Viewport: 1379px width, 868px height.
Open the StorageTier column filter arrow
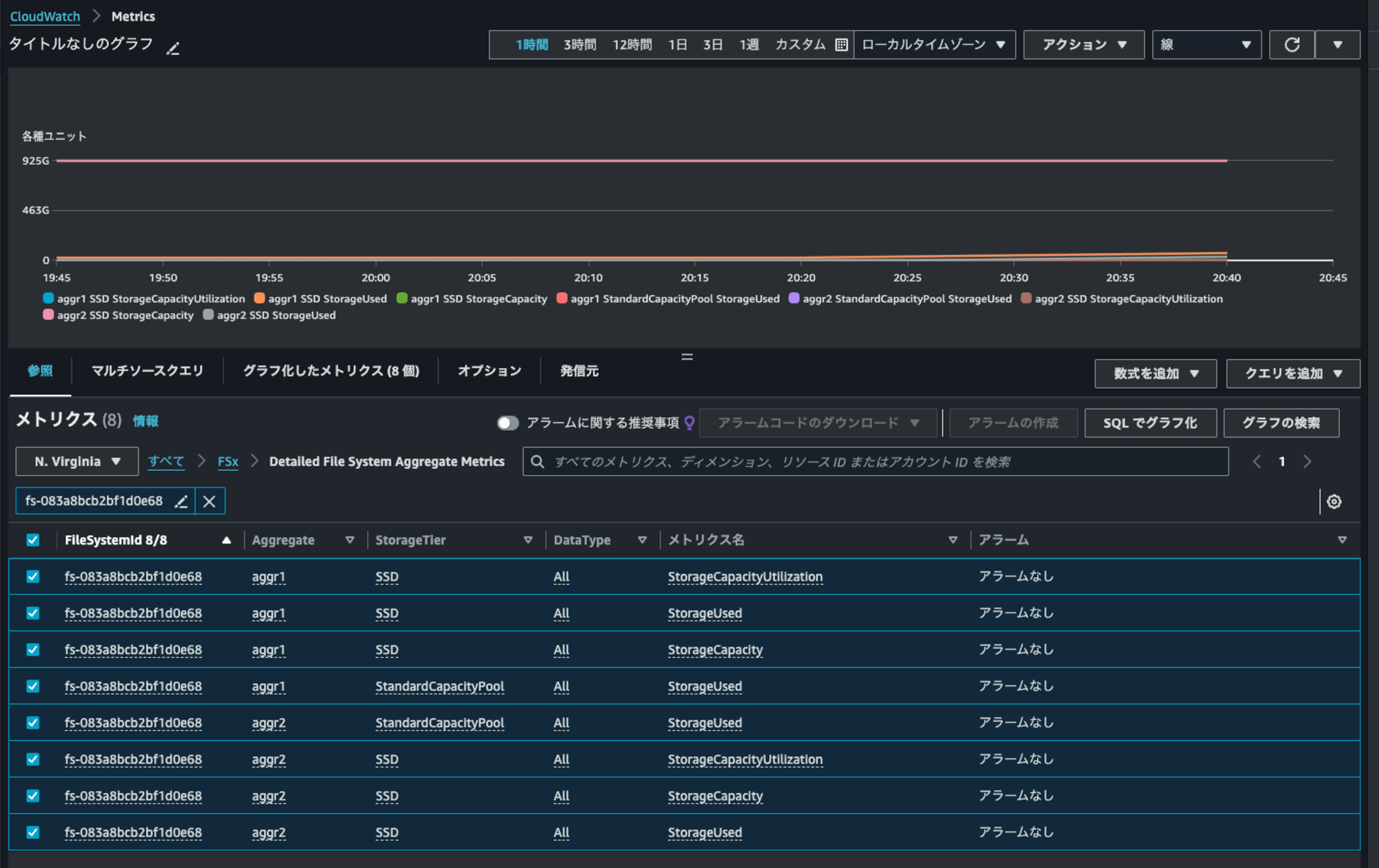tap(528, 540)
